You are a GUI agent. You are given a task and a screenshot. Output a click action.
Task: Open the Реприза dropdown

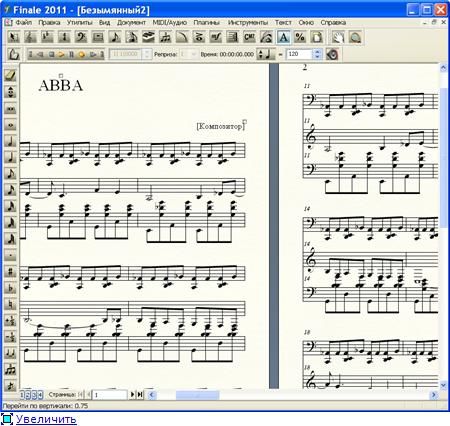click(x=189, y=54)
